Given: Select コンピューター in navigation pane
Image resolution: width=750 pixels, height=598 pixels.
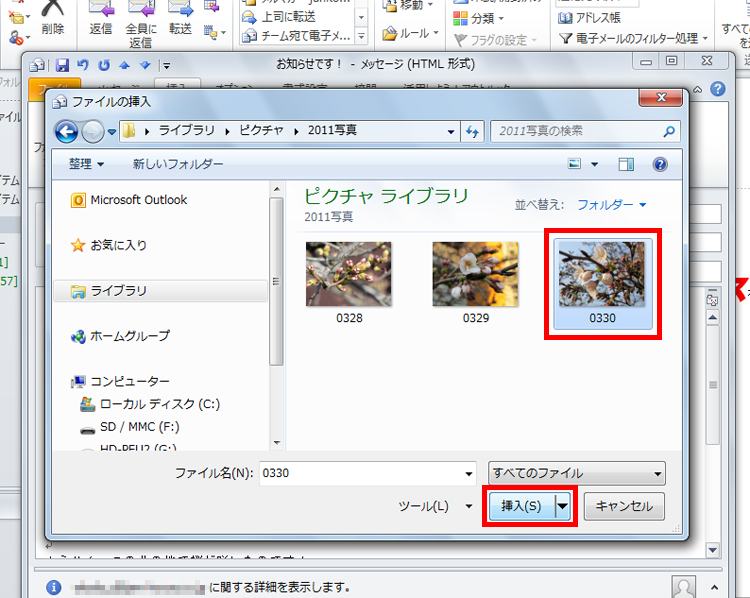Looking at the screenshot, I should (121, 382).
